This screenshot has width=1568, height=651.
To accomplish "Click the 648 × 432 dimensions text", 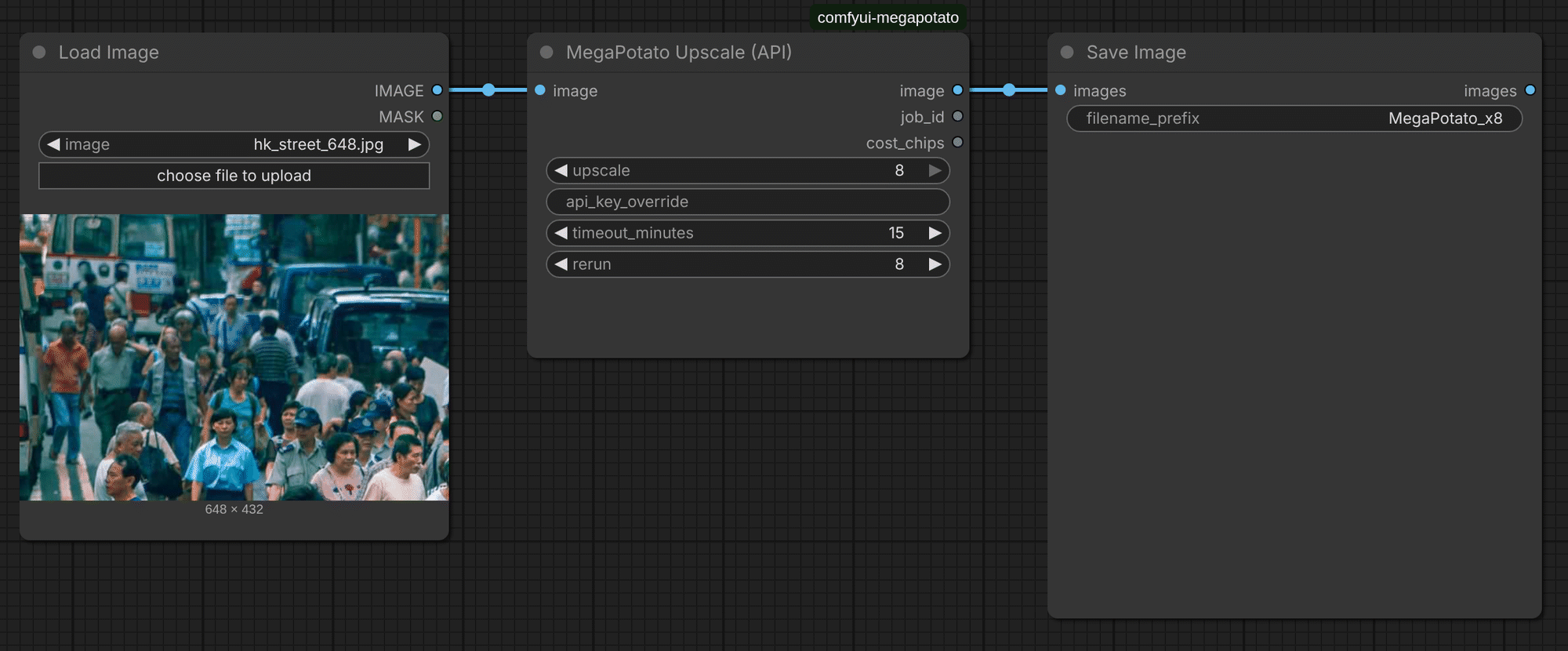I will pos(234,509).
